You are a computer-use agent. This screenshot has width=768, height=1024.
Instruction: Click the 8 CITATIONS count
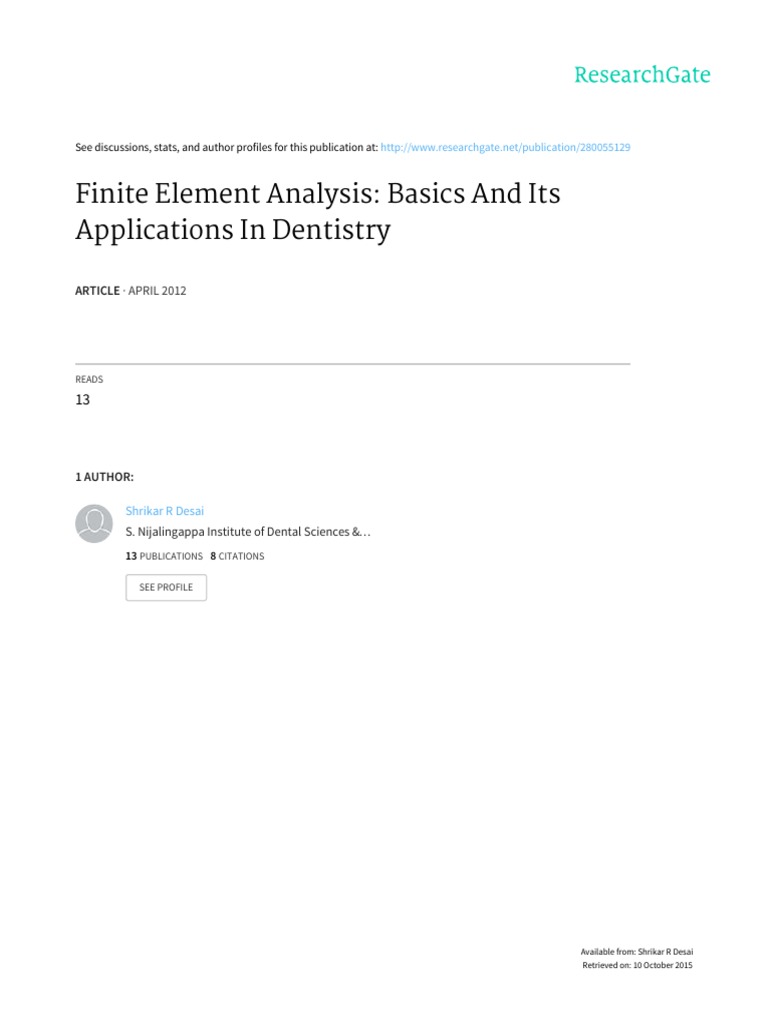(x=238, y=556)
